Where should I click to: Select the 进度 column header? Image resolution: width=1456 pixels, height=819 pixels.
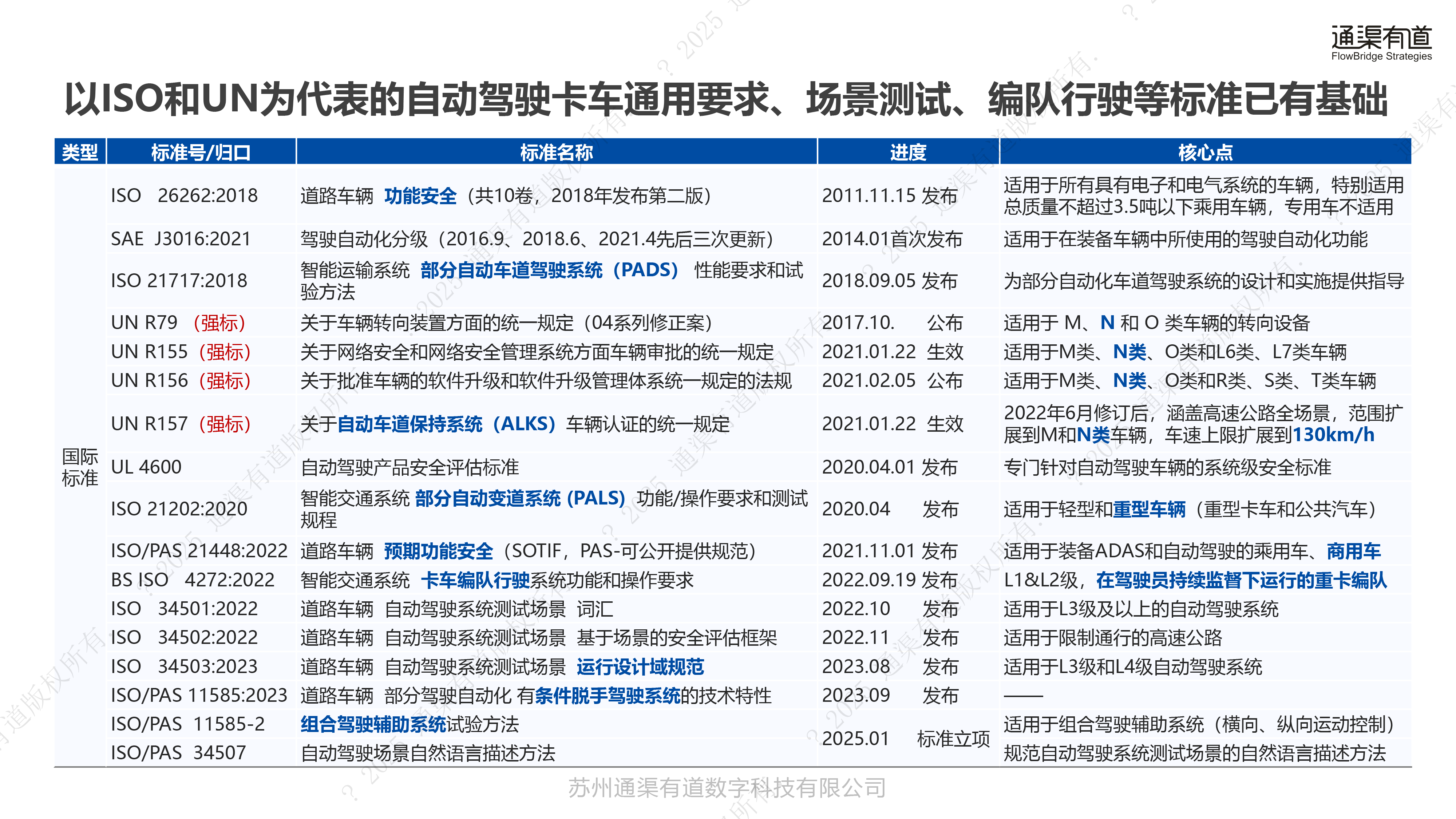(908, 152)
